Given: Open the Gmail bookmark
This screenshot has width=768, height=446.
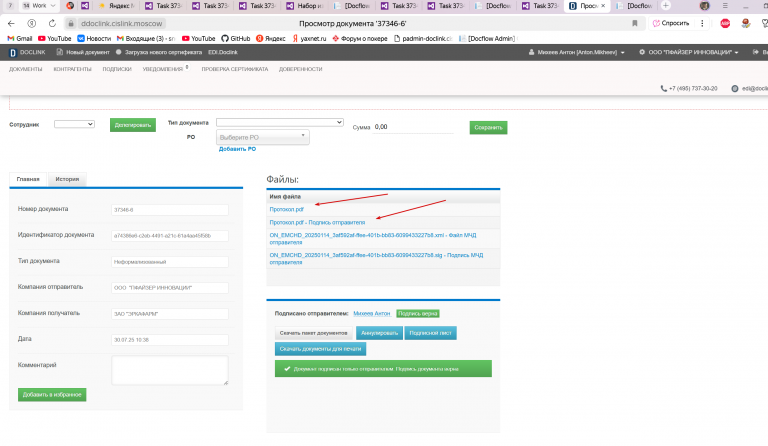Looking at the screenshot, I should pyautogui.click(x=20, y=39).
